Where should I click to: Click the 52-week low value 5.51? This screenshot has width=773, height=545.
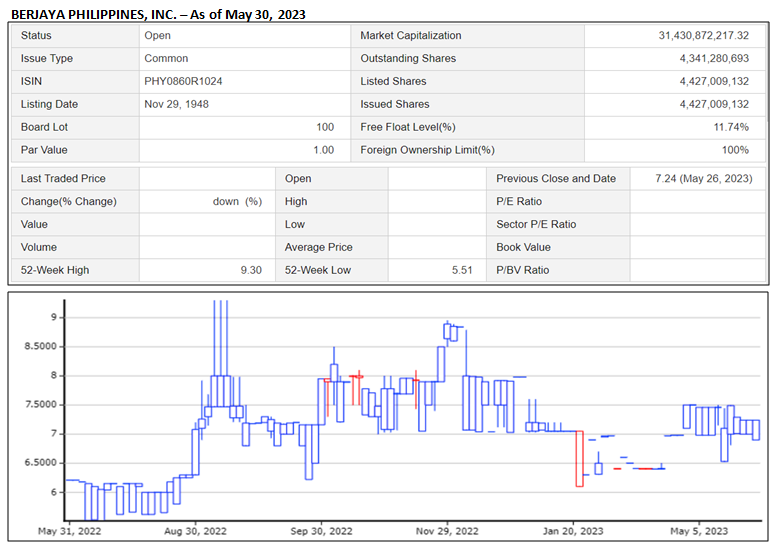tap(462, 270)
